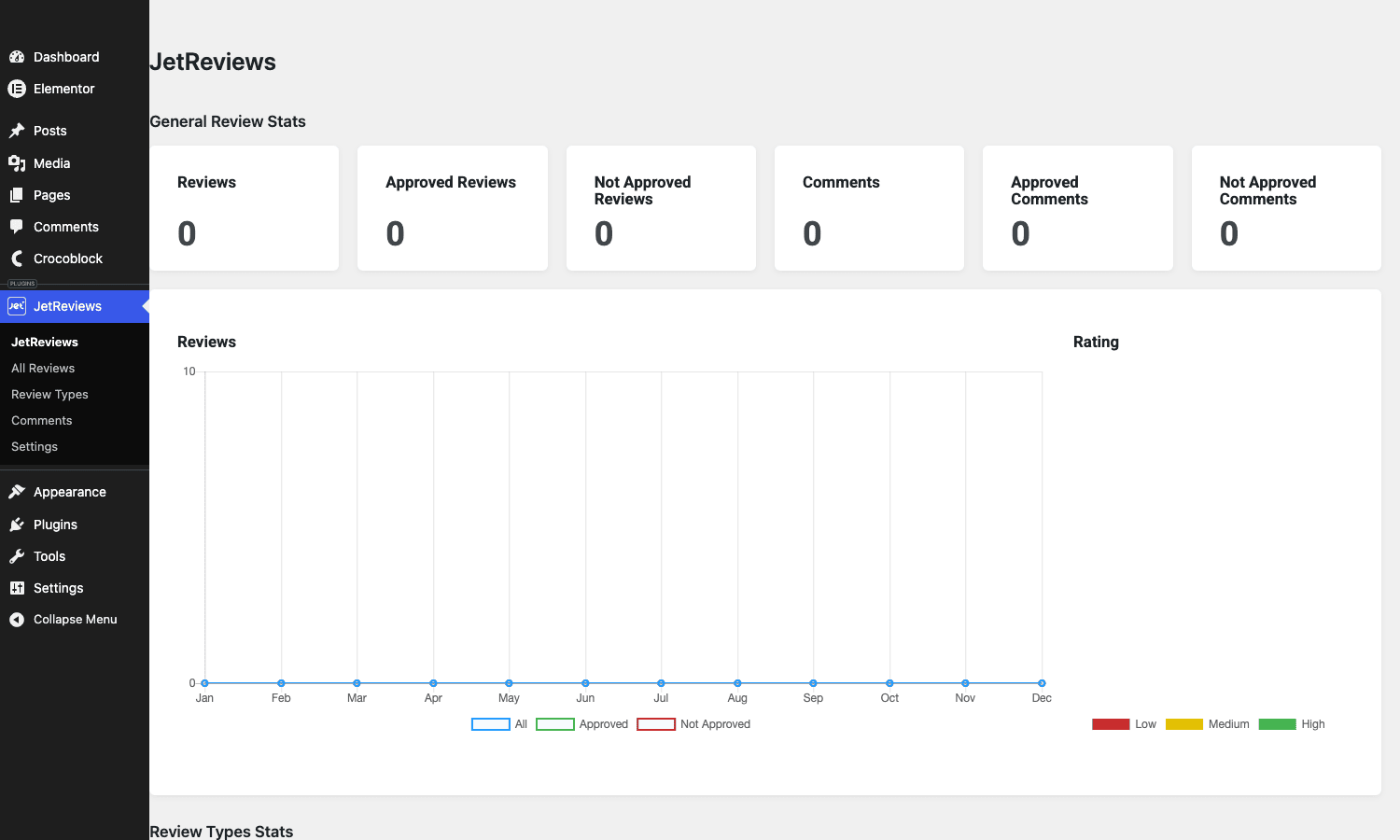
Task: Toggle the Medium rating legend swatch
Action: click(x=1184, y=724)
